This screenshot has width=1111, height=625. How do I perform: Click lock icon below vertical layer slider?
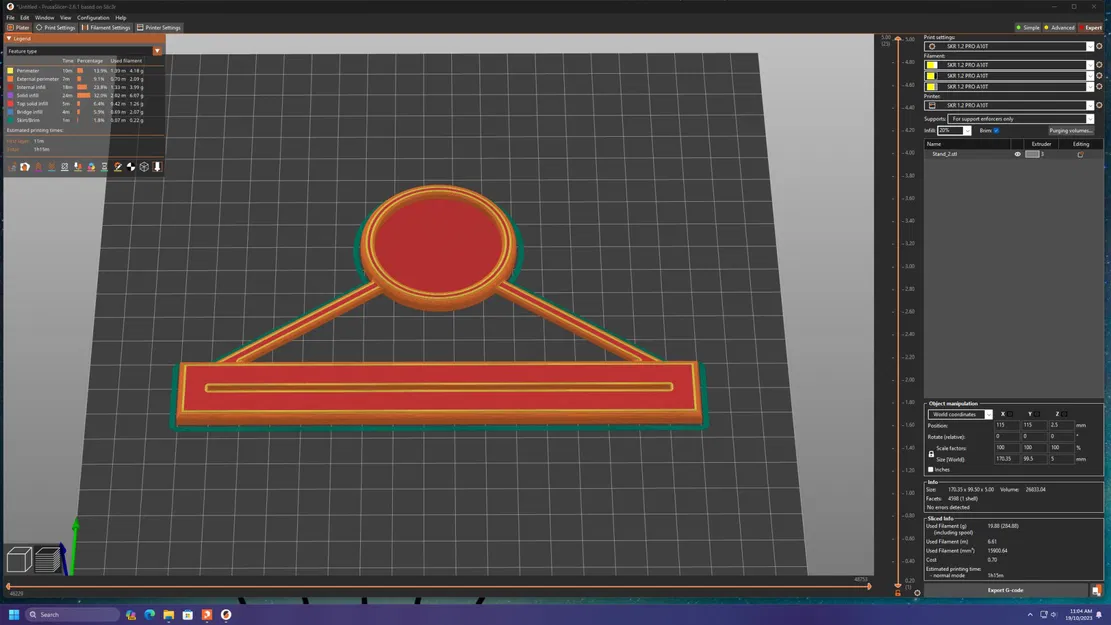point(898,593)
